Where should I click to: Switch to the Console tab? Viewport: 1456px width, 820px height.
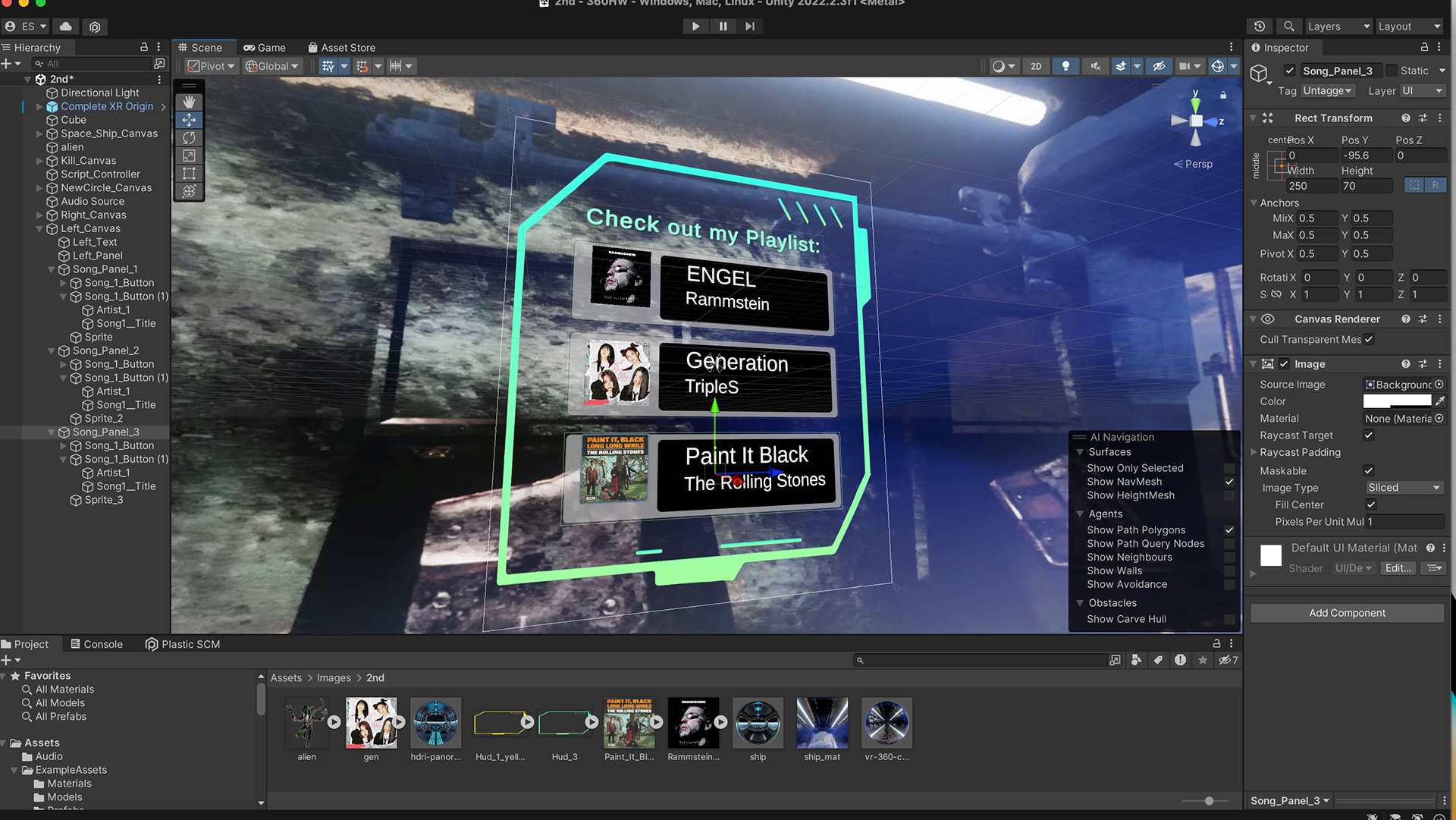click(96, 645)
